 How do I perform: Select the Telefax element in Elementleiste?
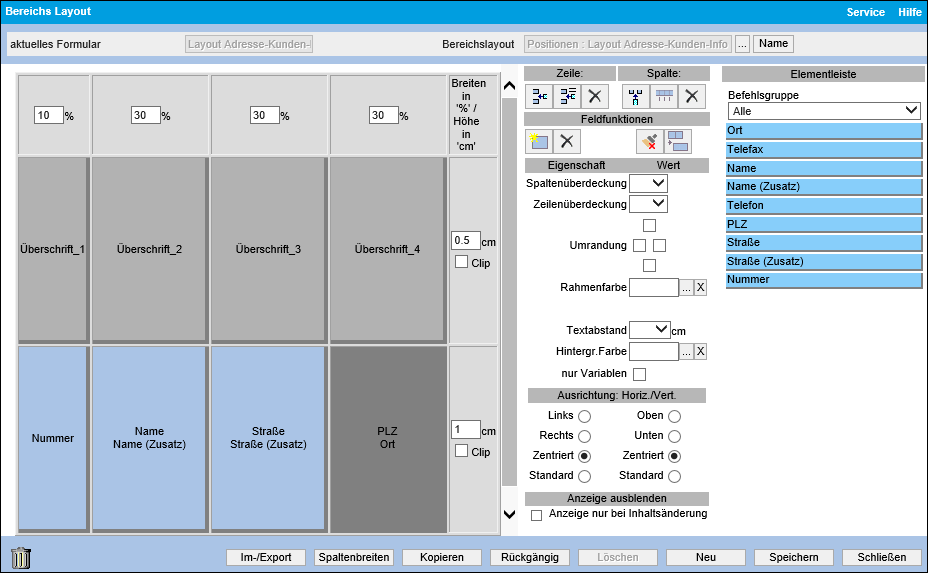coord(824,149)
